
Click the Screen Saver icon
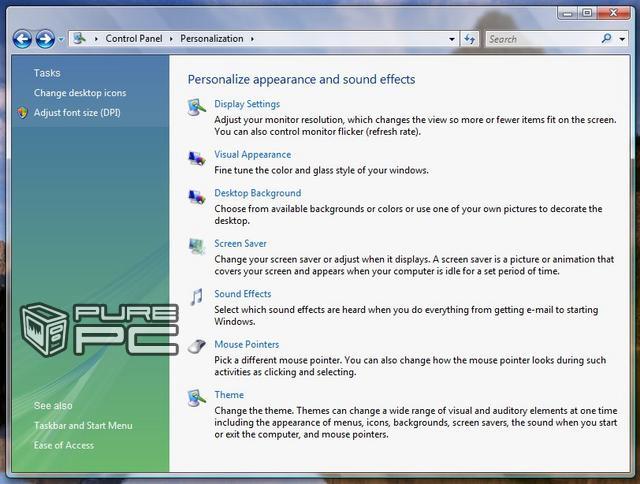[x=197, y=246]
